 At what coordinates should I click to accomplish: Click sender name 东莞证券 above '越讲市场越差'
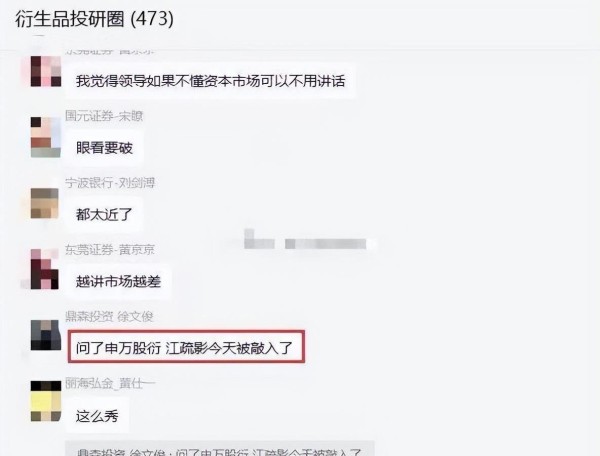tap(110, 249)
